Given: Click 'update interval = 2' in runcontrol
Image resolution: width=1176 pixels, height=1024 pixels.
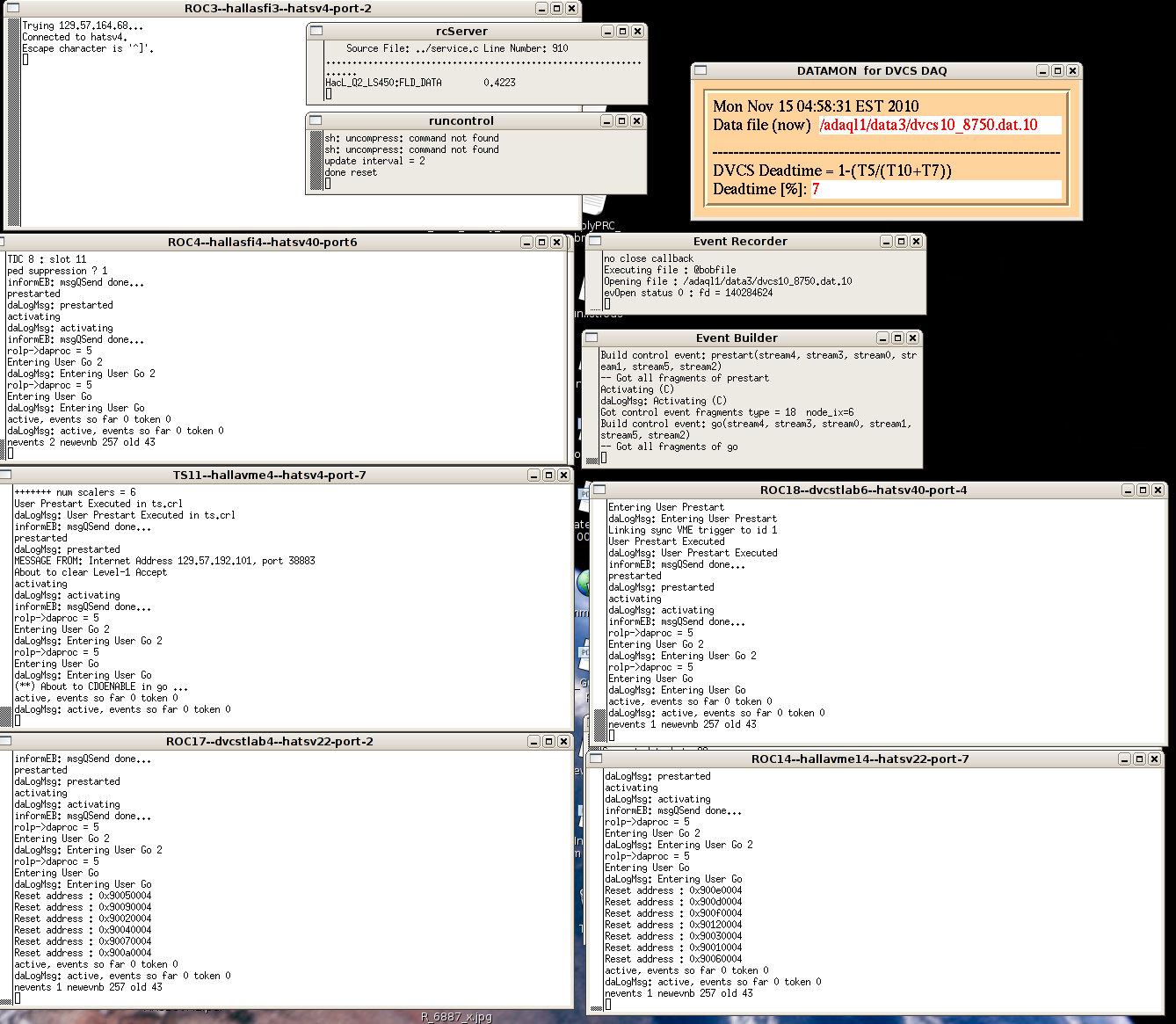Looking at the screenshot, I should pyautogui.click(x=374, y=161).
